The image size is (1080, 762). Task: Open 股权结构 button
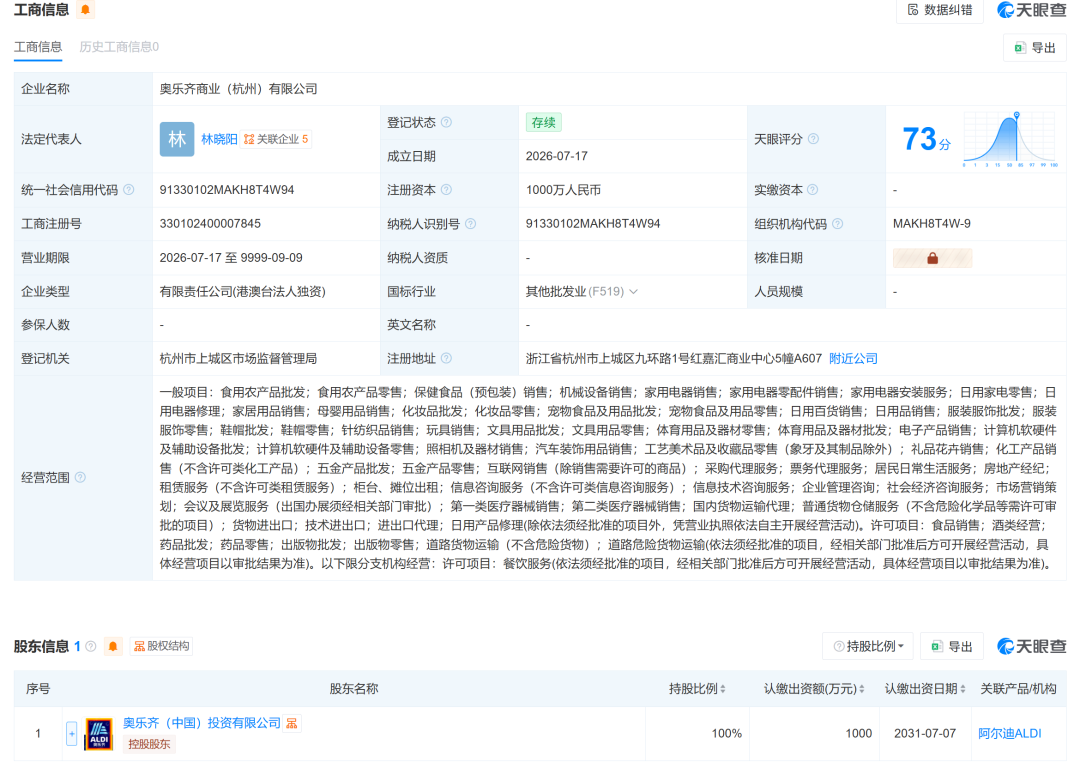tap(161, 646)
